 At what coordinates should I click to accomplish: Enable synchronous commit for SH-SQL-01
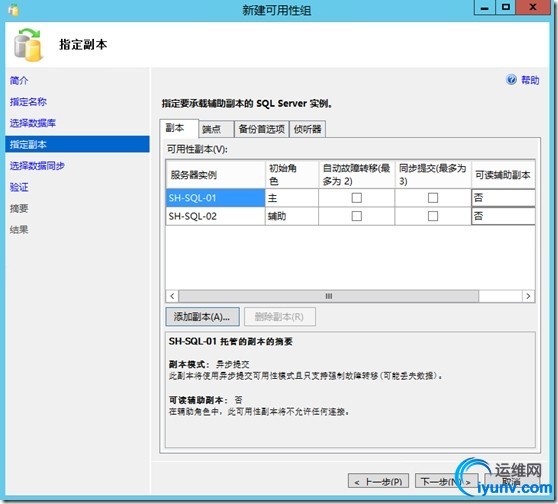[433, 198]
